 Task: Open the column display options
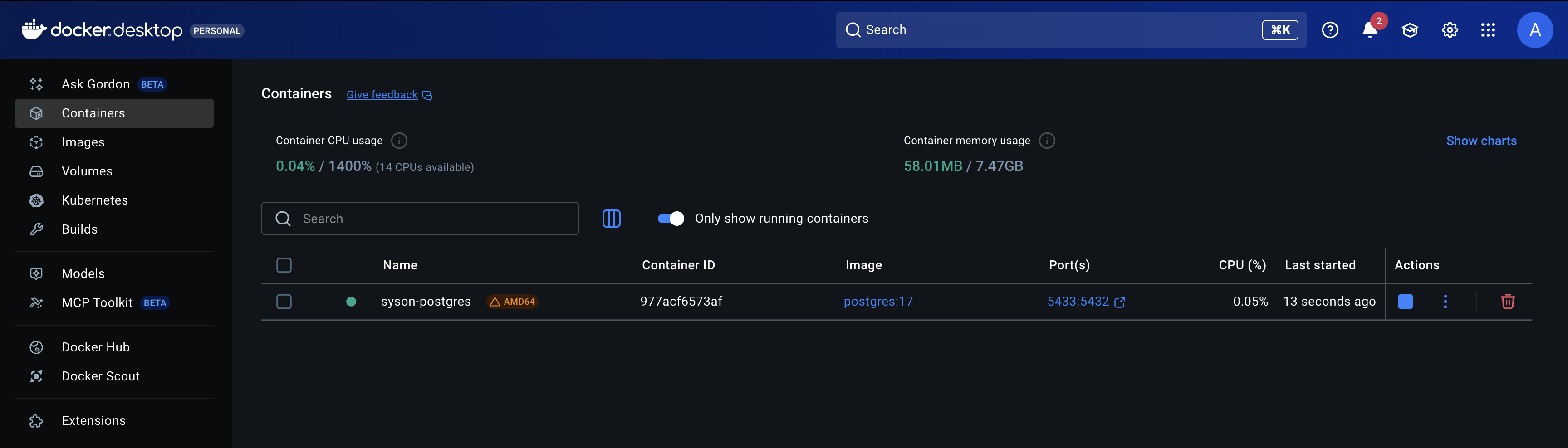pos(611,219)
